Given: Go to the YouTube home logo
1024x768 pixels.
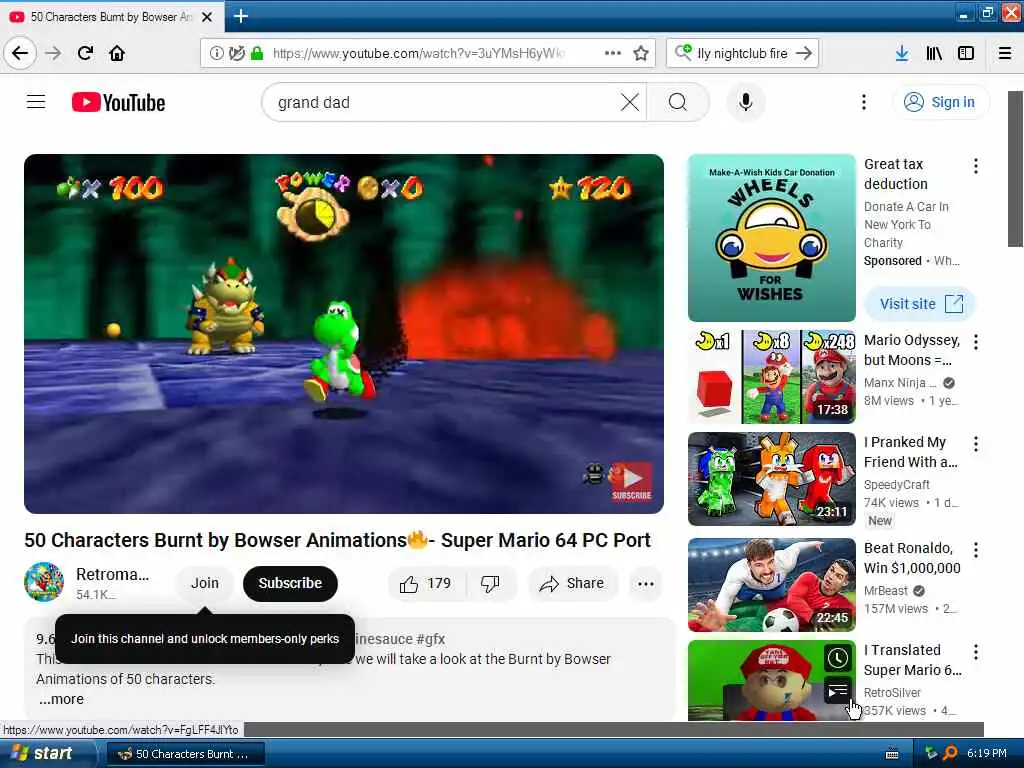Looking at the screenshot, I should pos(118,103).
